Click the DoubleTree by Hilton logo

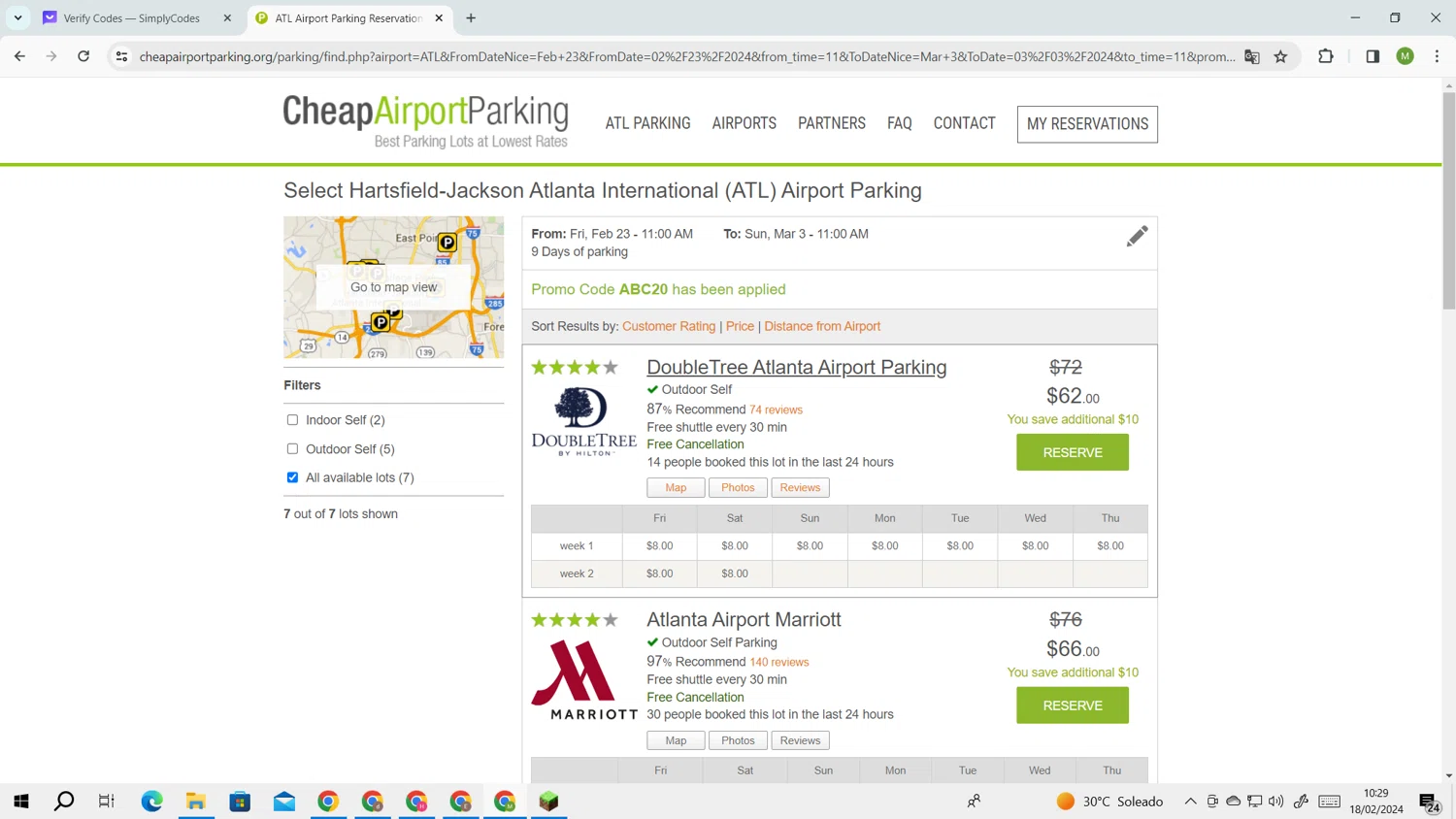point(583,422)
